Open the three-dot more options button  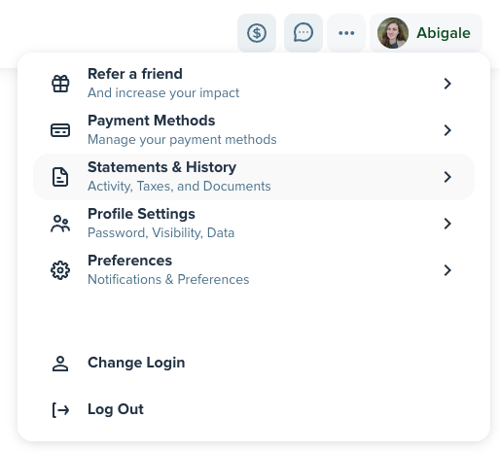click(346, 33)
